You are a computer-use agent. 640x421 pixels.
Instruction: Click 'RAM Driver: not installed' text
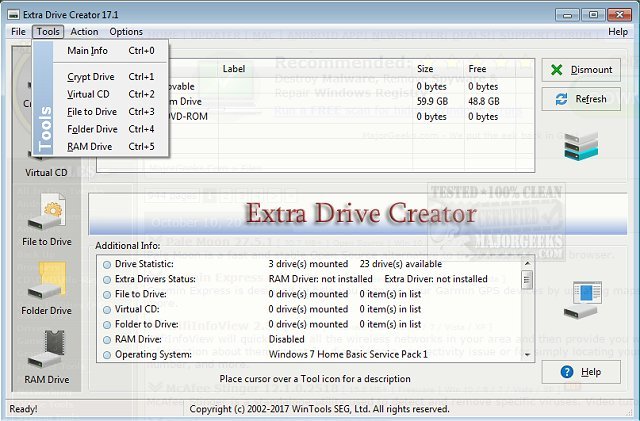click(x=320, y=279)
